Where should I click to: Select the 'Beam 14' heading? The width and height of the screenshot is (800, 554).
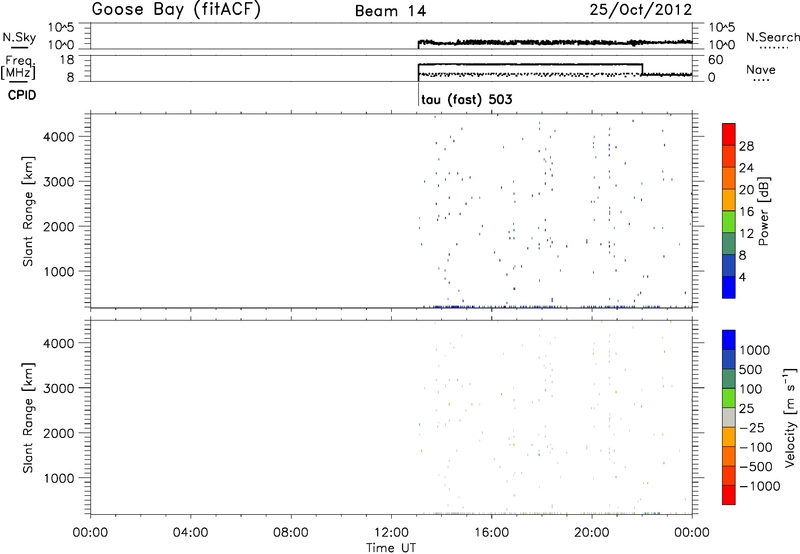pos(390,11)
